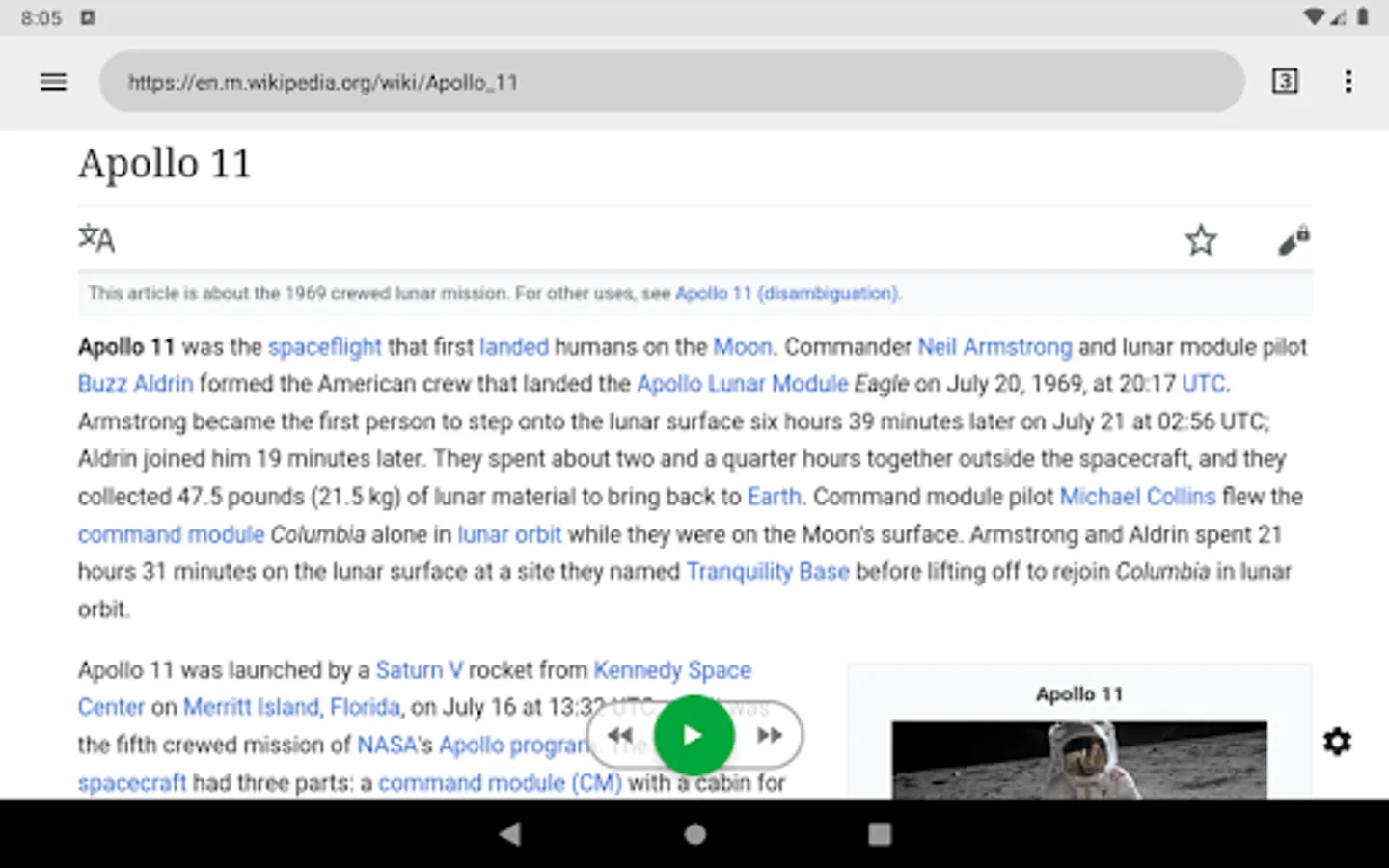Visit the Moon article link
Image resolution: width=1389 pixels, height=868 pixels.
point(743,347)
